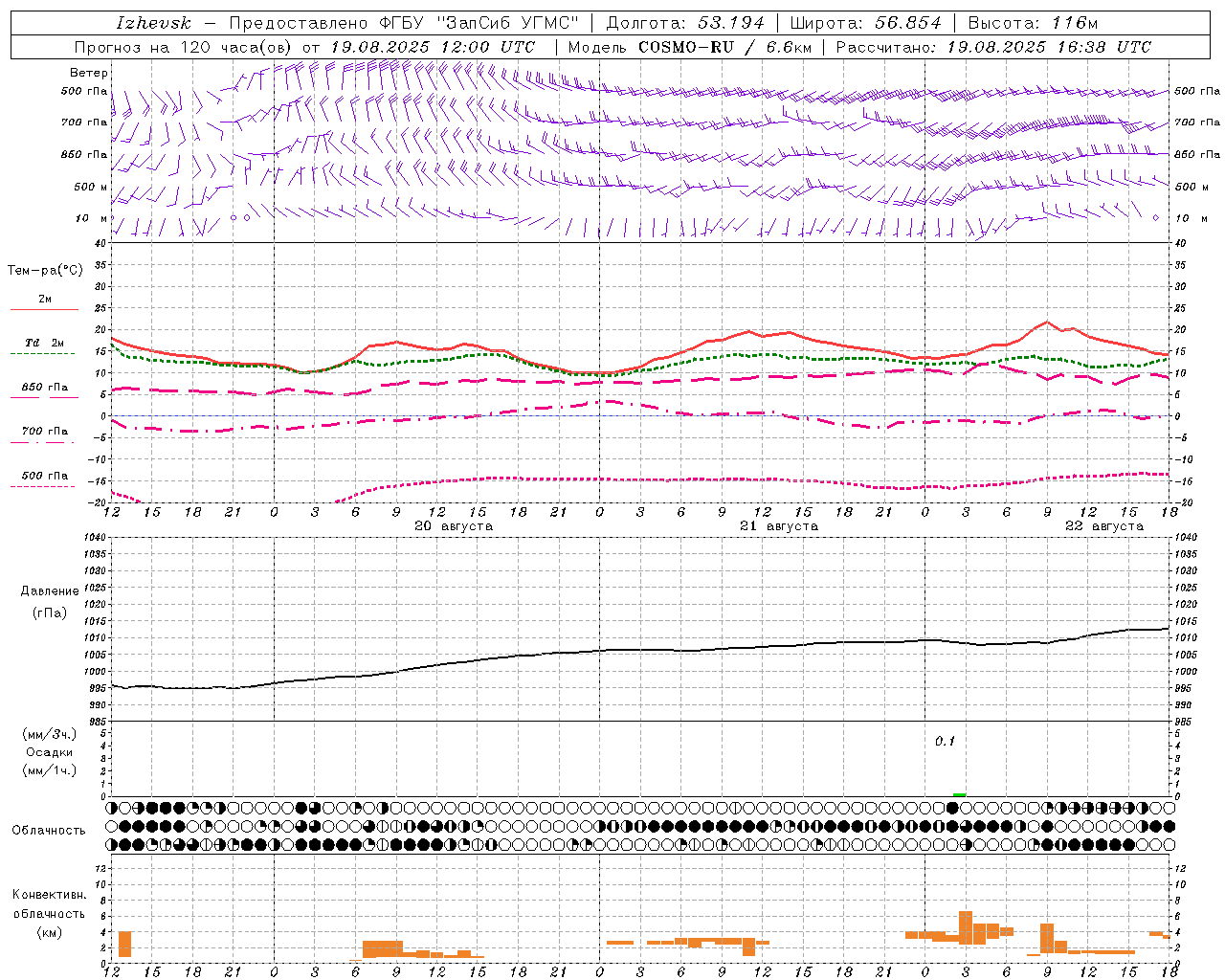The width and height of the screenshot is (1225, 980).
Task: Click the "(мм/1ч.)" precipitation unit label
Action: pos(50,770)
